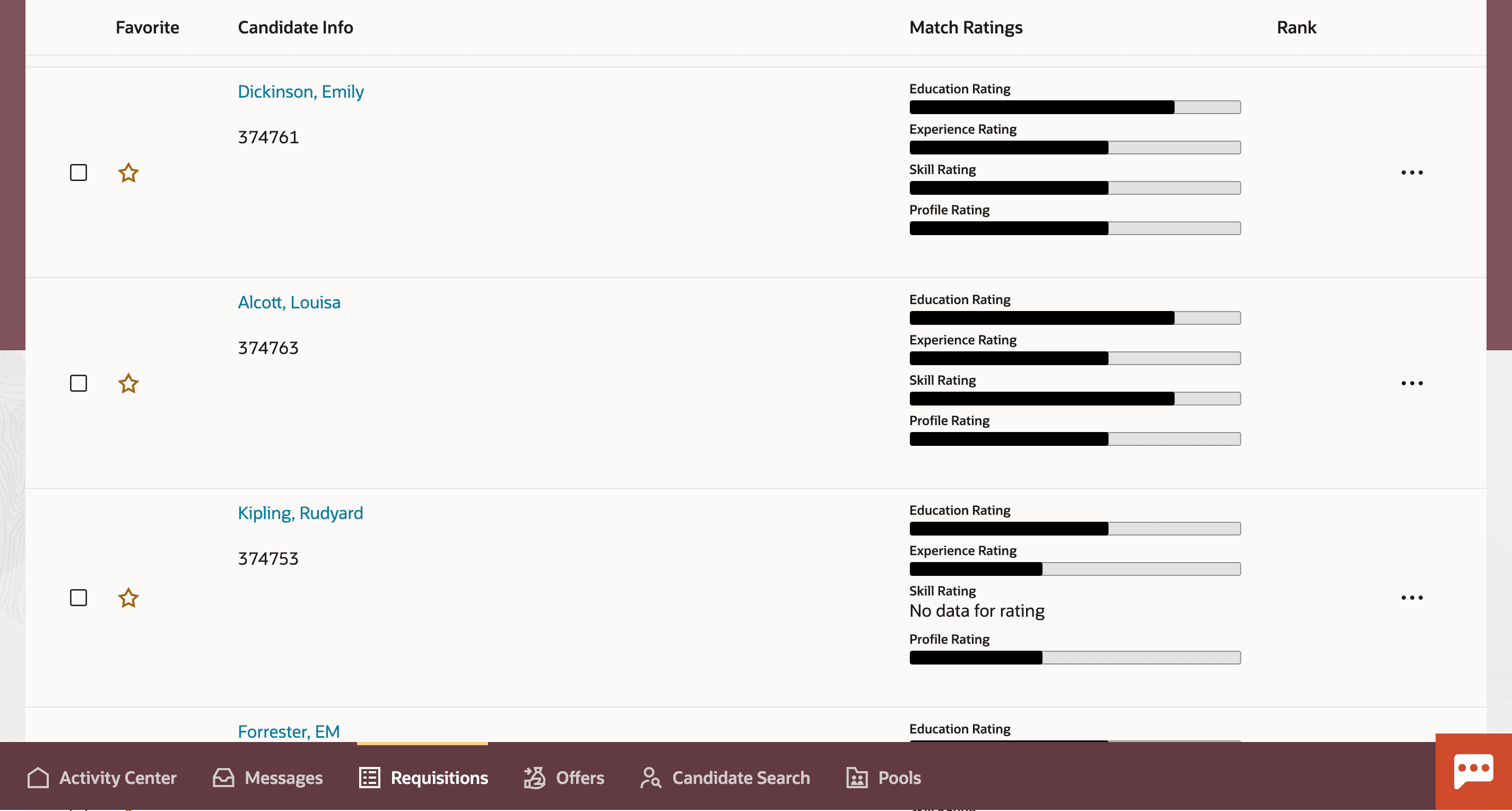Open Forrester, EM candidate link
Viewport: 1512px width, 811px height.
288,731
